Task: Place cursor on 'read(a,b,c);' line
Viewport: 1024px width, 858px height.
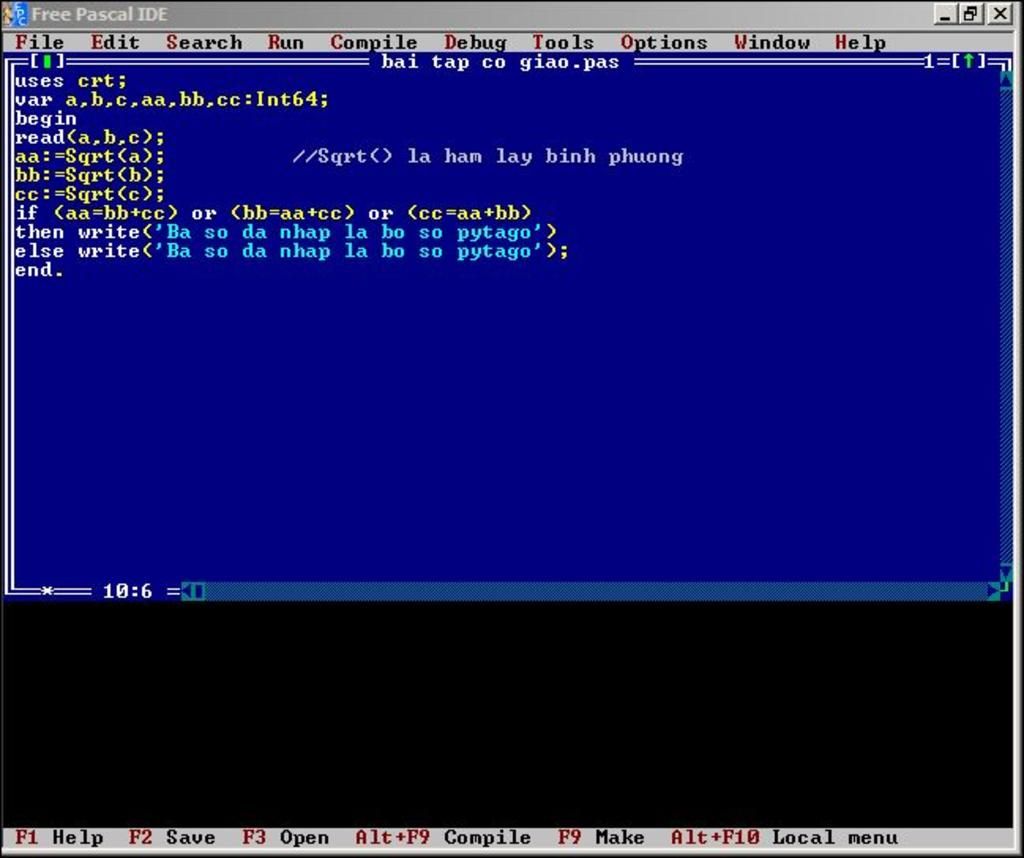Action: pos(89,138)
